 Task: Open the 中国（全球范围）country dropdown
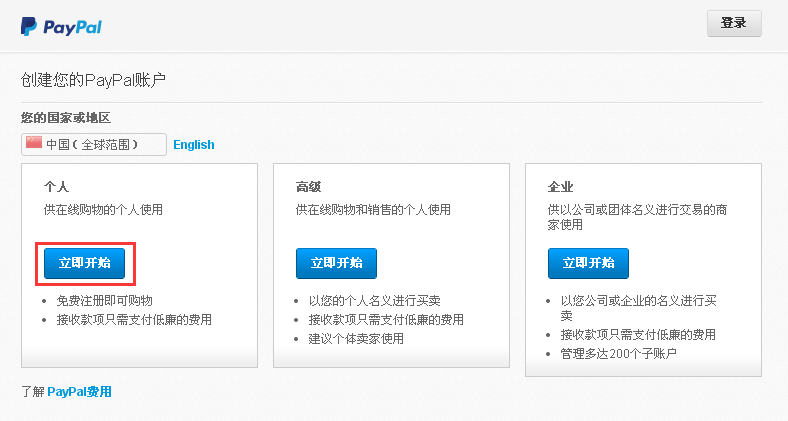coord(94,144)
